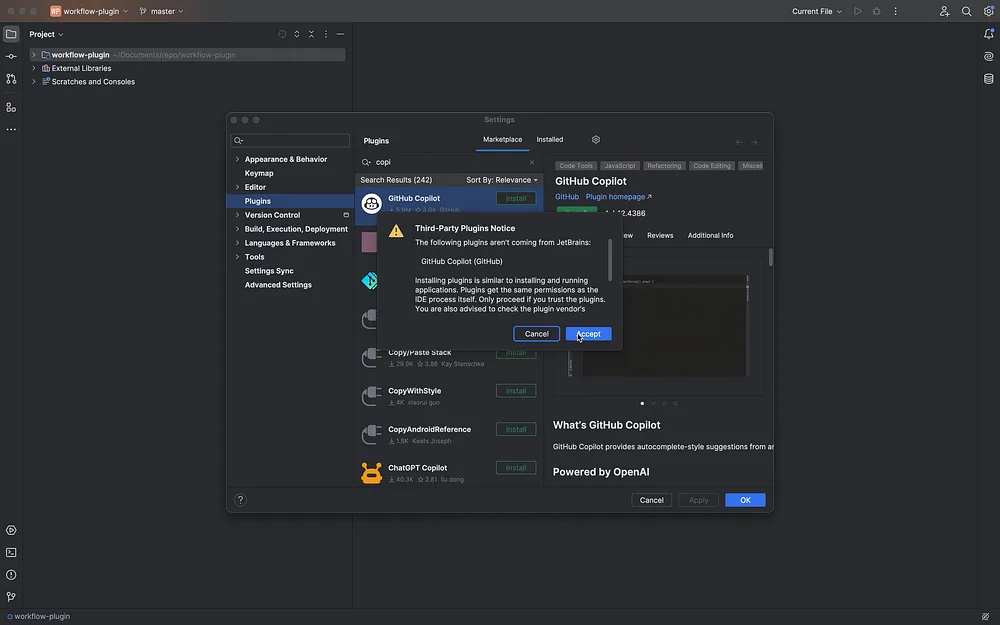Viewport: 1000px width, 625px height.
Task: Open the Structure tool window icon
Action: click(11, 107)
